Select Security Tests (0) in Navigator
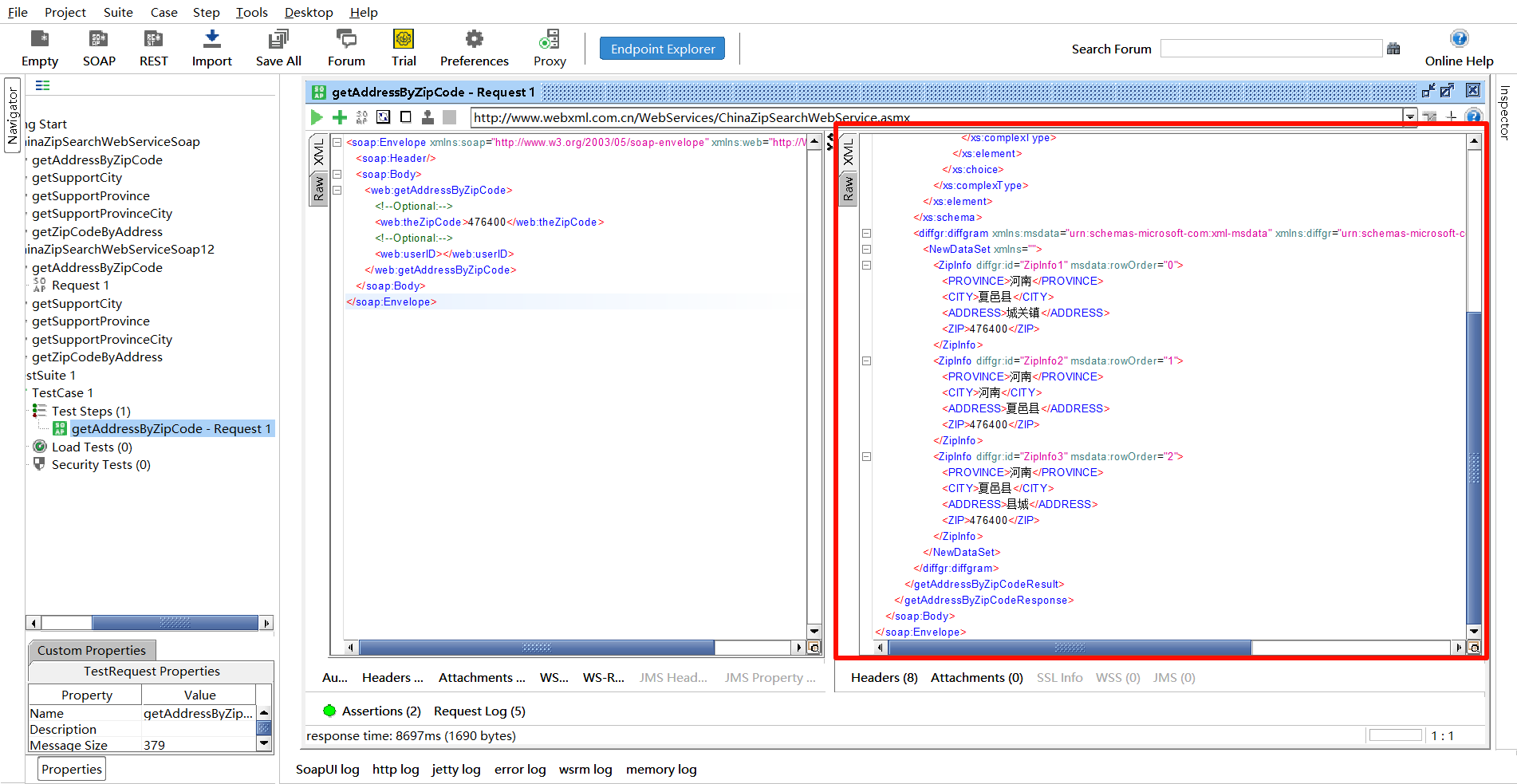This screenshot has width=1517, height=784. pyautogui.click(x=100, y=465)
